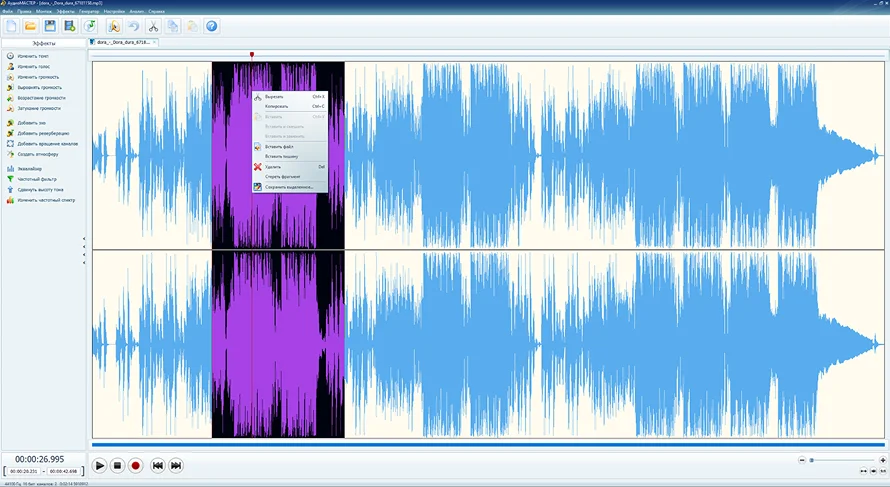
Task: Click the selection end time field 00:00:42.698
Action: coord(63,471)
